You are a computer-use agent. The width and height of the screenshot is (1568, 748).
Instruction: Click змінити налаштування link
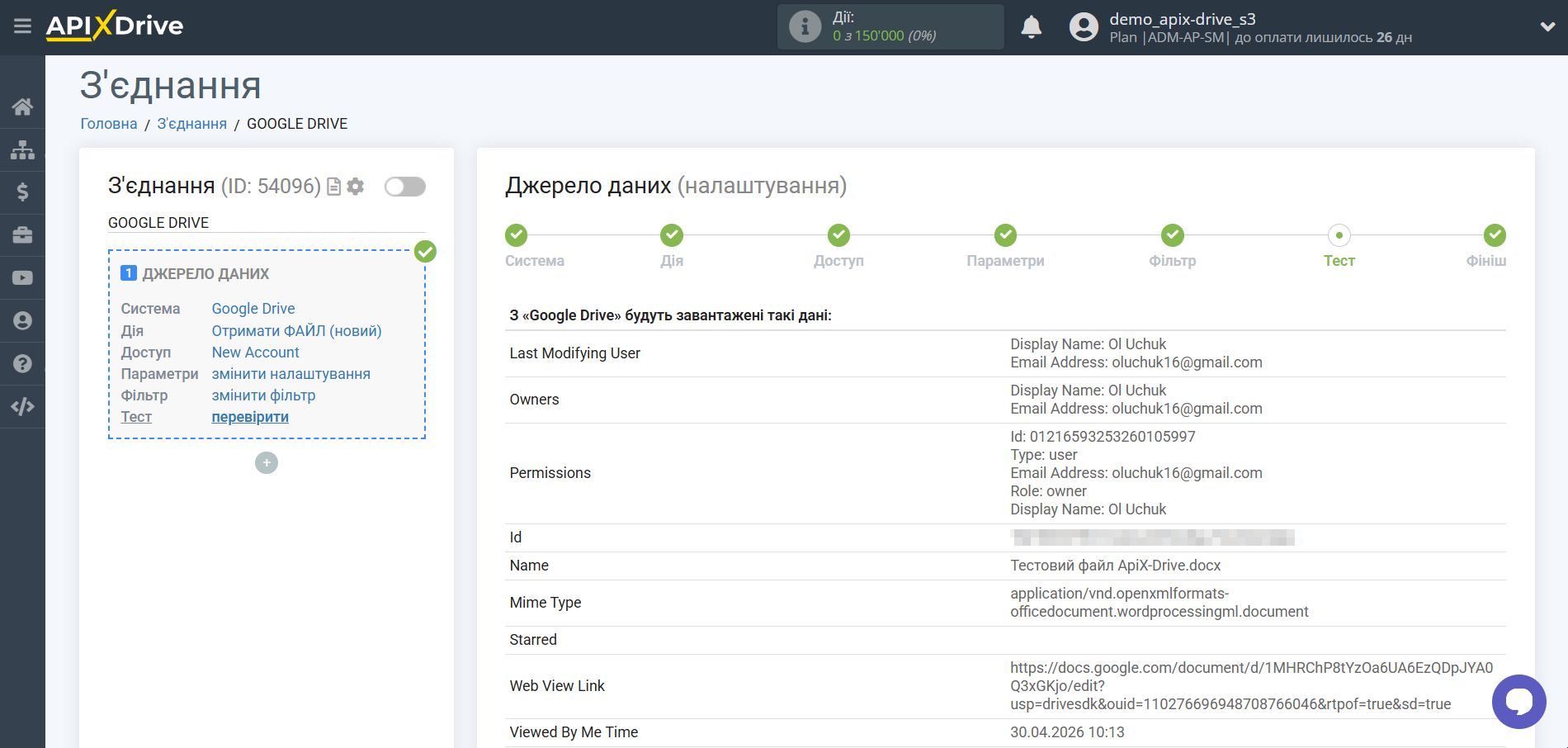pos(291,374)
